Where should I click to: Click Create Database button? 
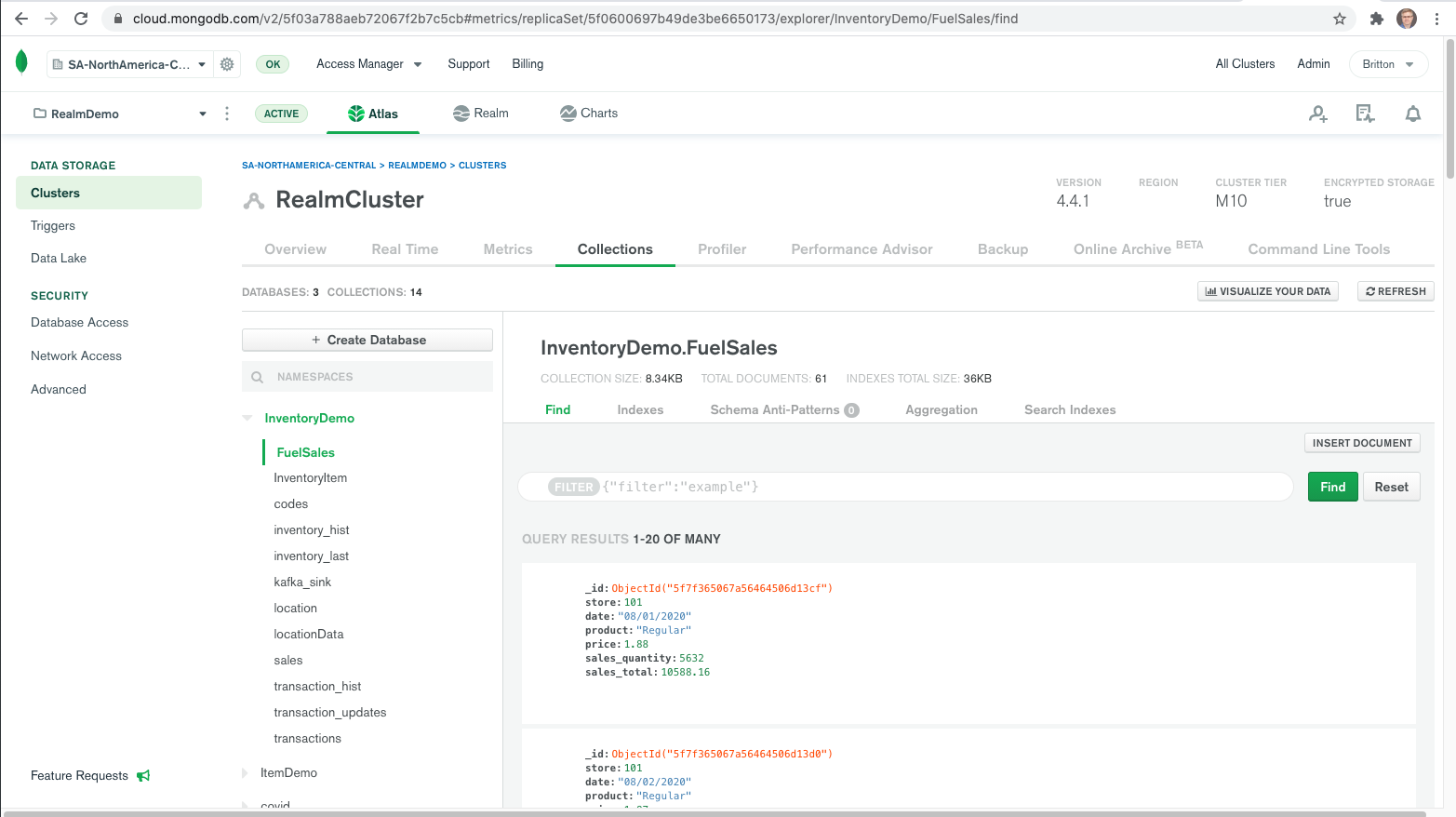pyautogui.click(x=367, y=340)
